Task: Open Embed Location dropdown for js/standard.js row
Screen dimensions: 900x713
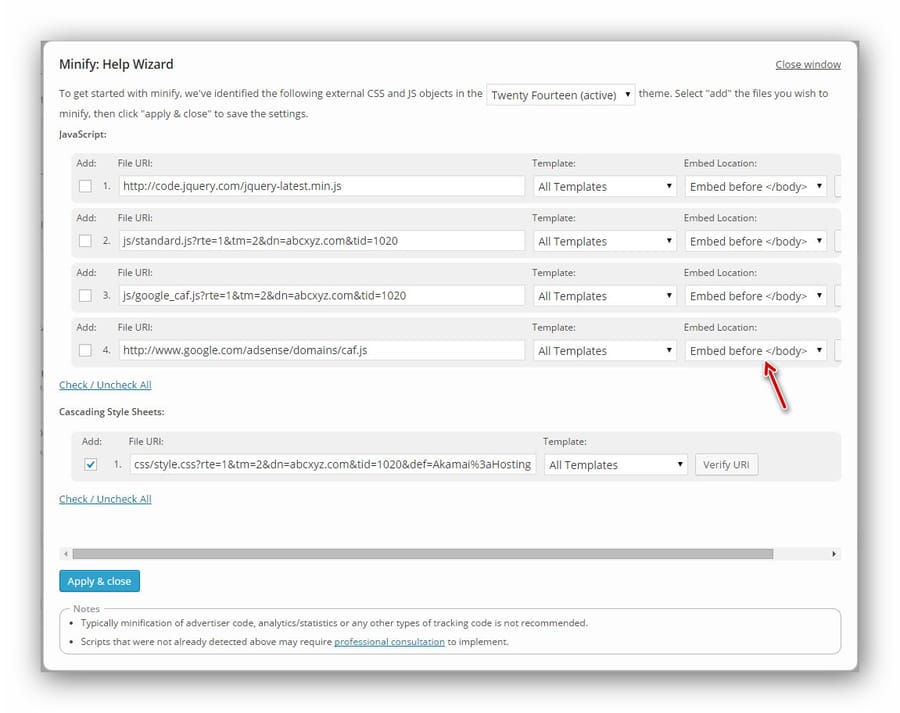Action: (x=755, y=241)
